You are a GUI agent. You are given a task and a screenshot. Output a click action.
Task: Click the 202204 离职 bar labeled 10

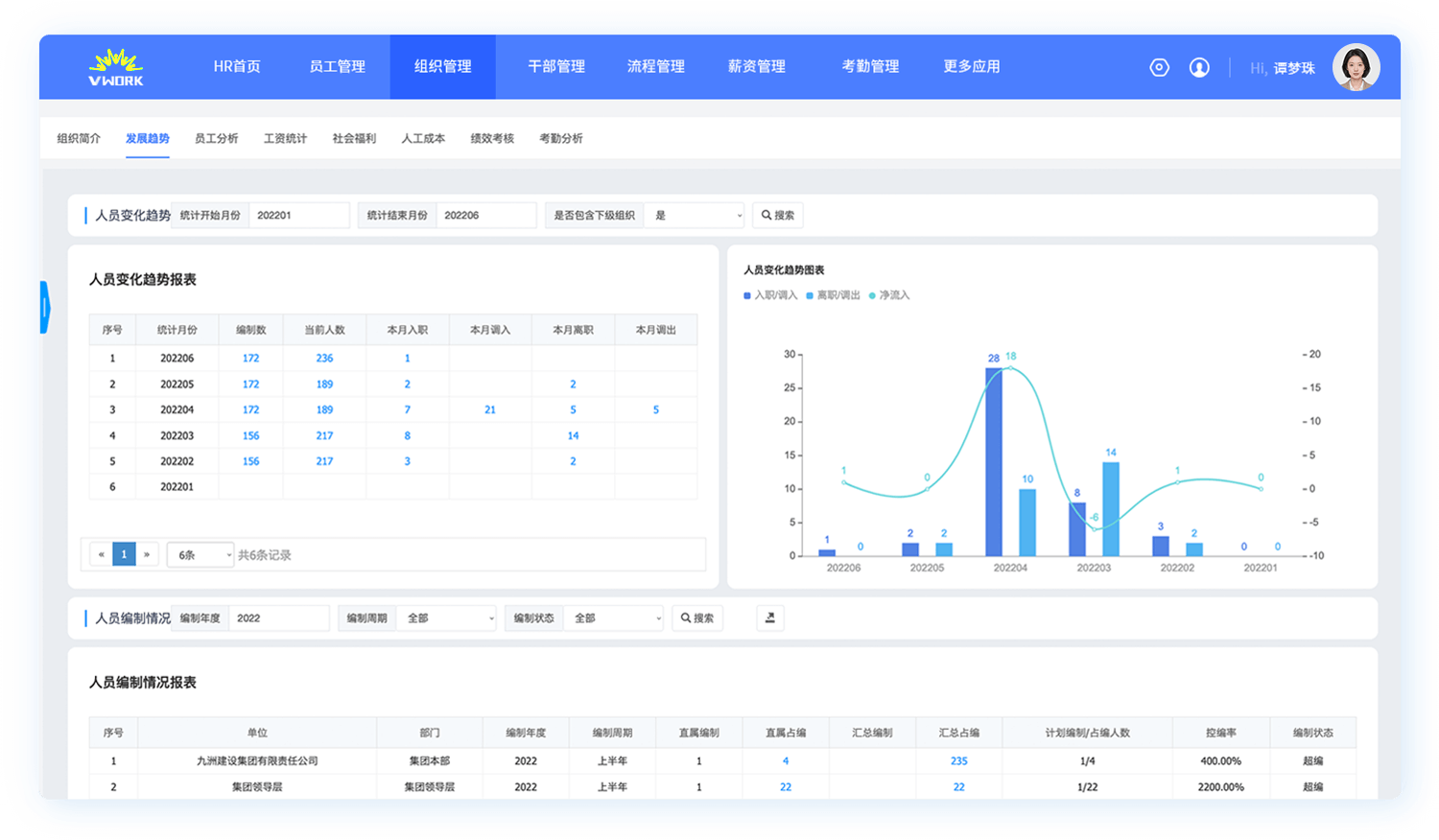1027,523
